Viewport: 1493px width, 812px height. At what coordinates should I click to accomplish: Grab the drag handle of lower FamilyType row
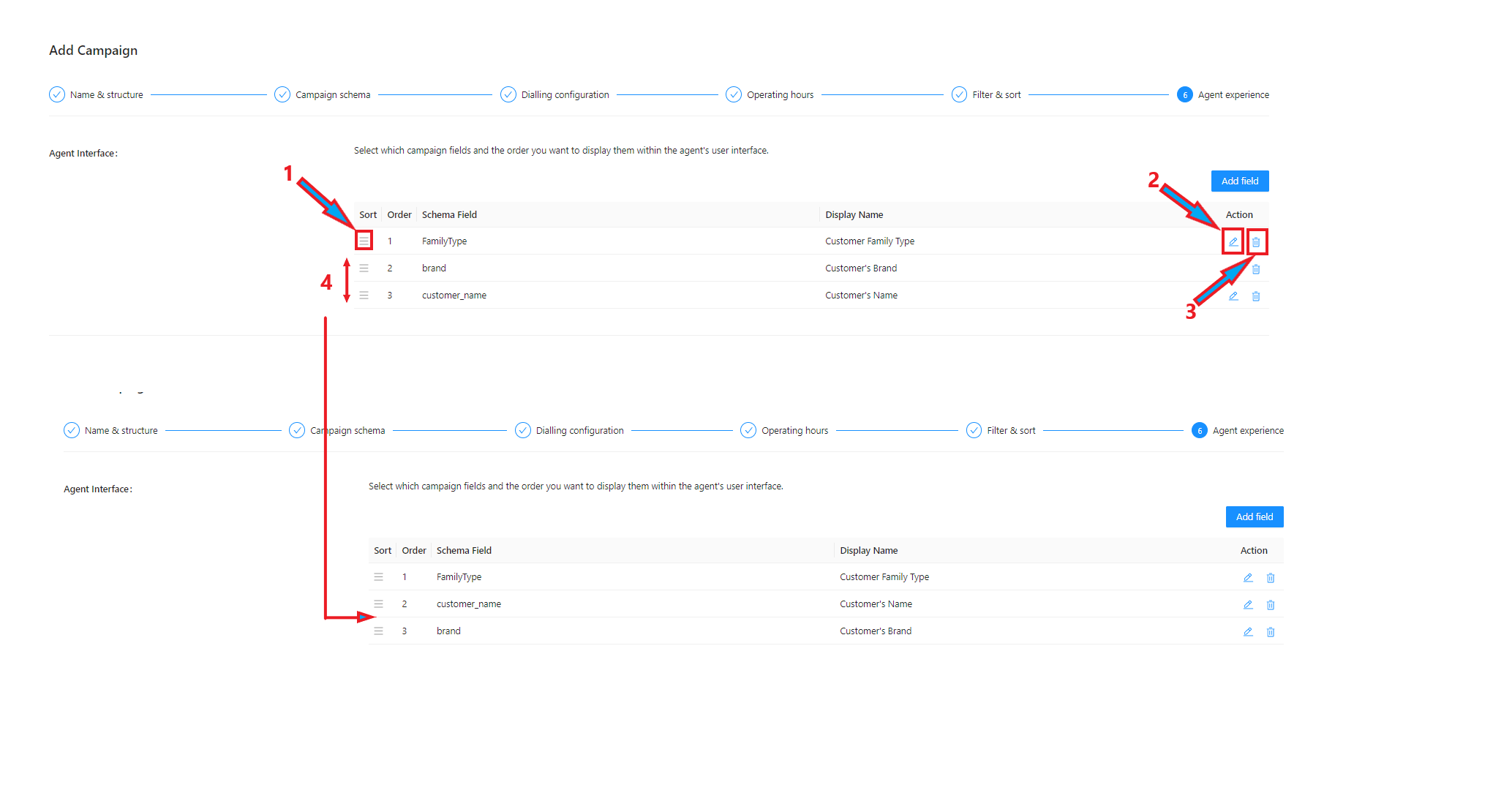tap(378, 576)
